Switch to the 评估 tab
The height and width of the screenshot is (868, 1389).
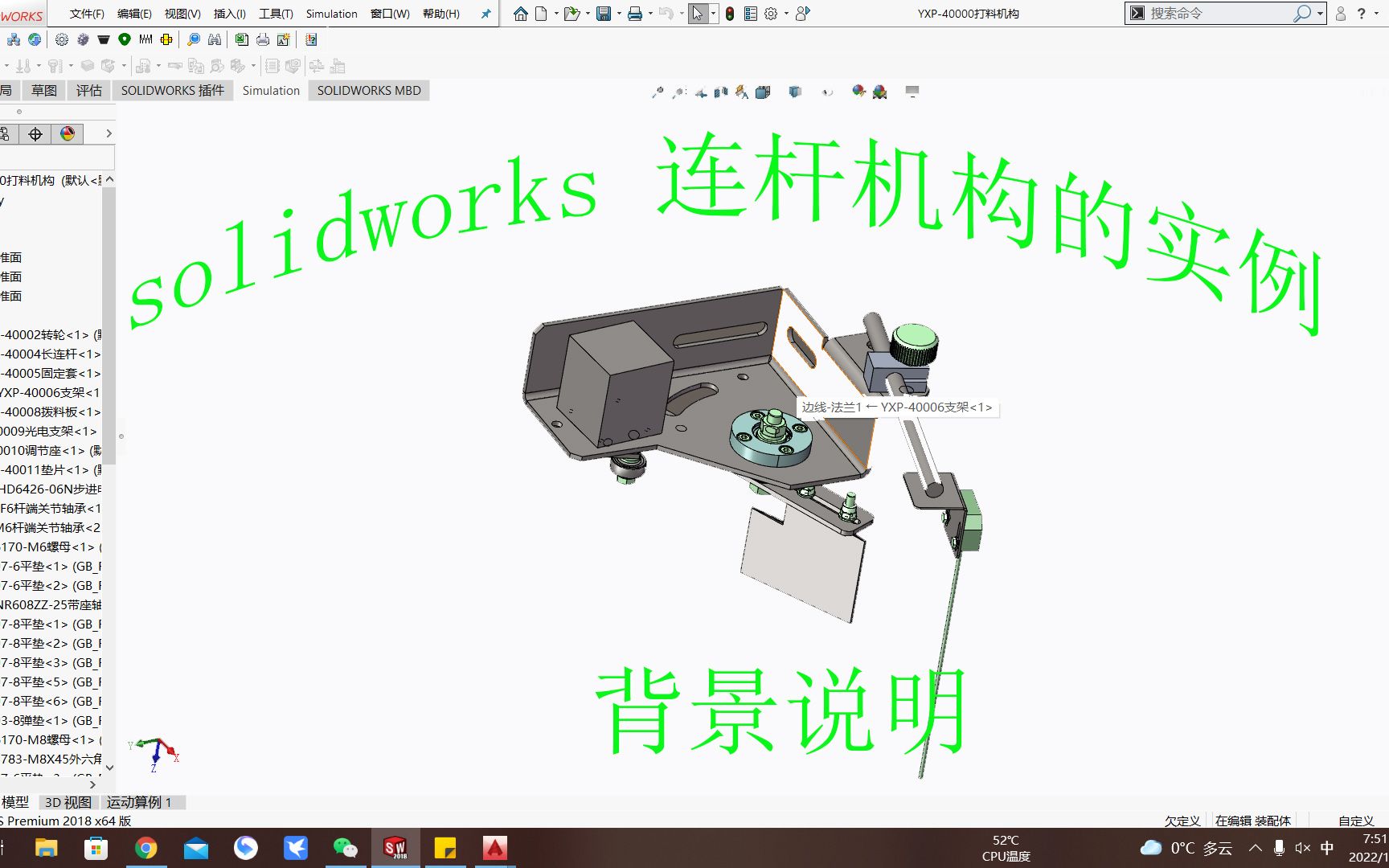[x=88, y=90]
